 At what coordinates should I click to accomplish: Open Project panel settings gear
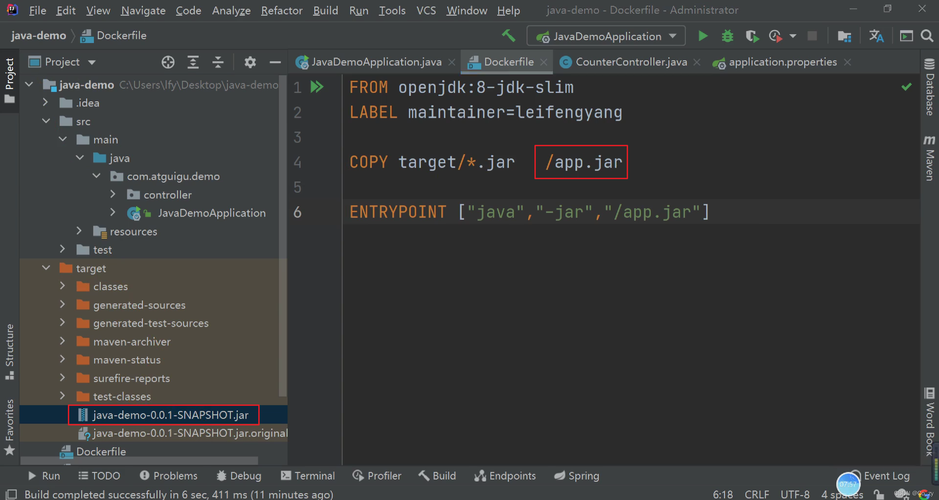(250, 62)
